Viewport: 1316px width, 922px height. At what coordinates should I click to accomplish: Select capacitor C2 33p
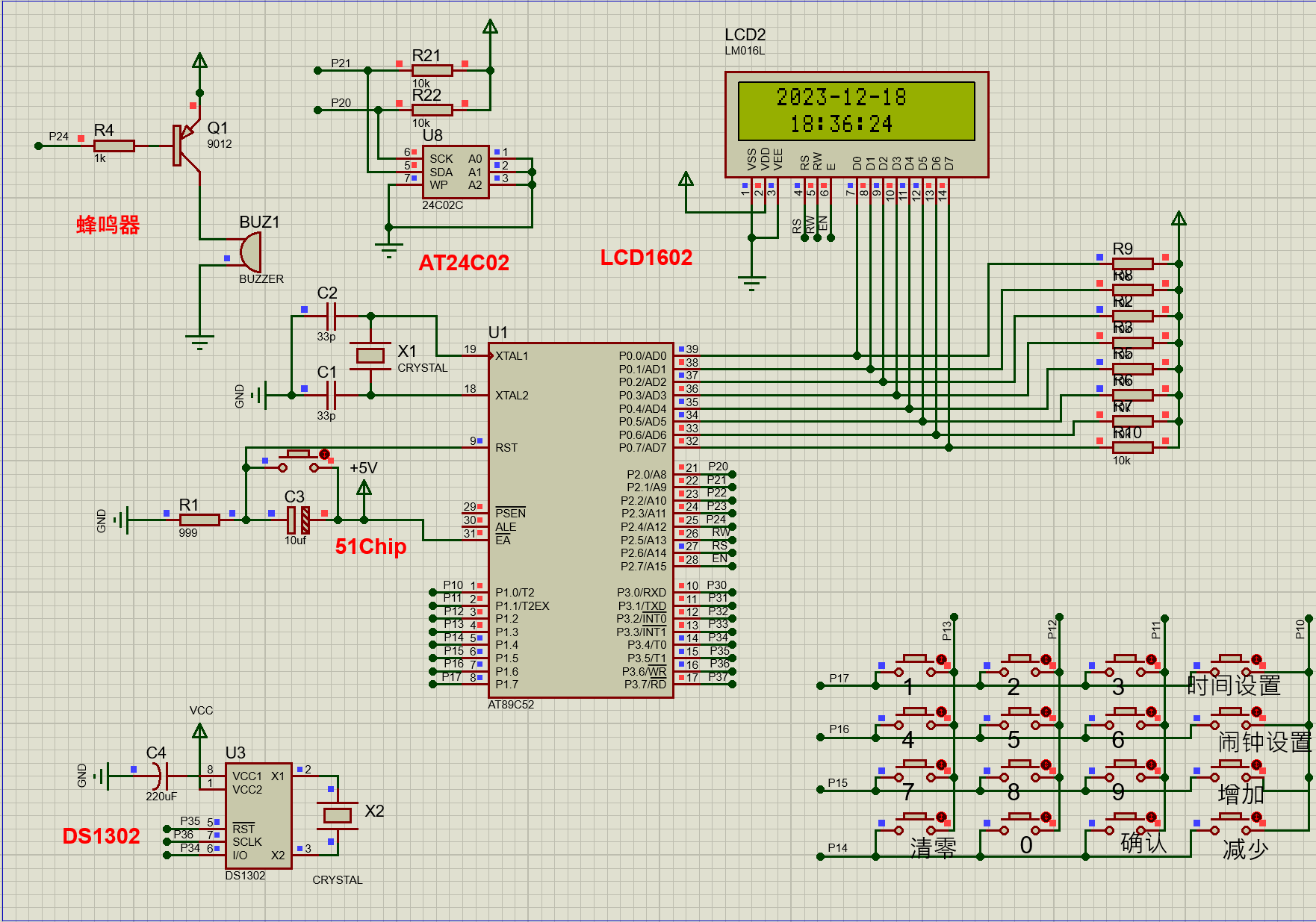(331, 317)
